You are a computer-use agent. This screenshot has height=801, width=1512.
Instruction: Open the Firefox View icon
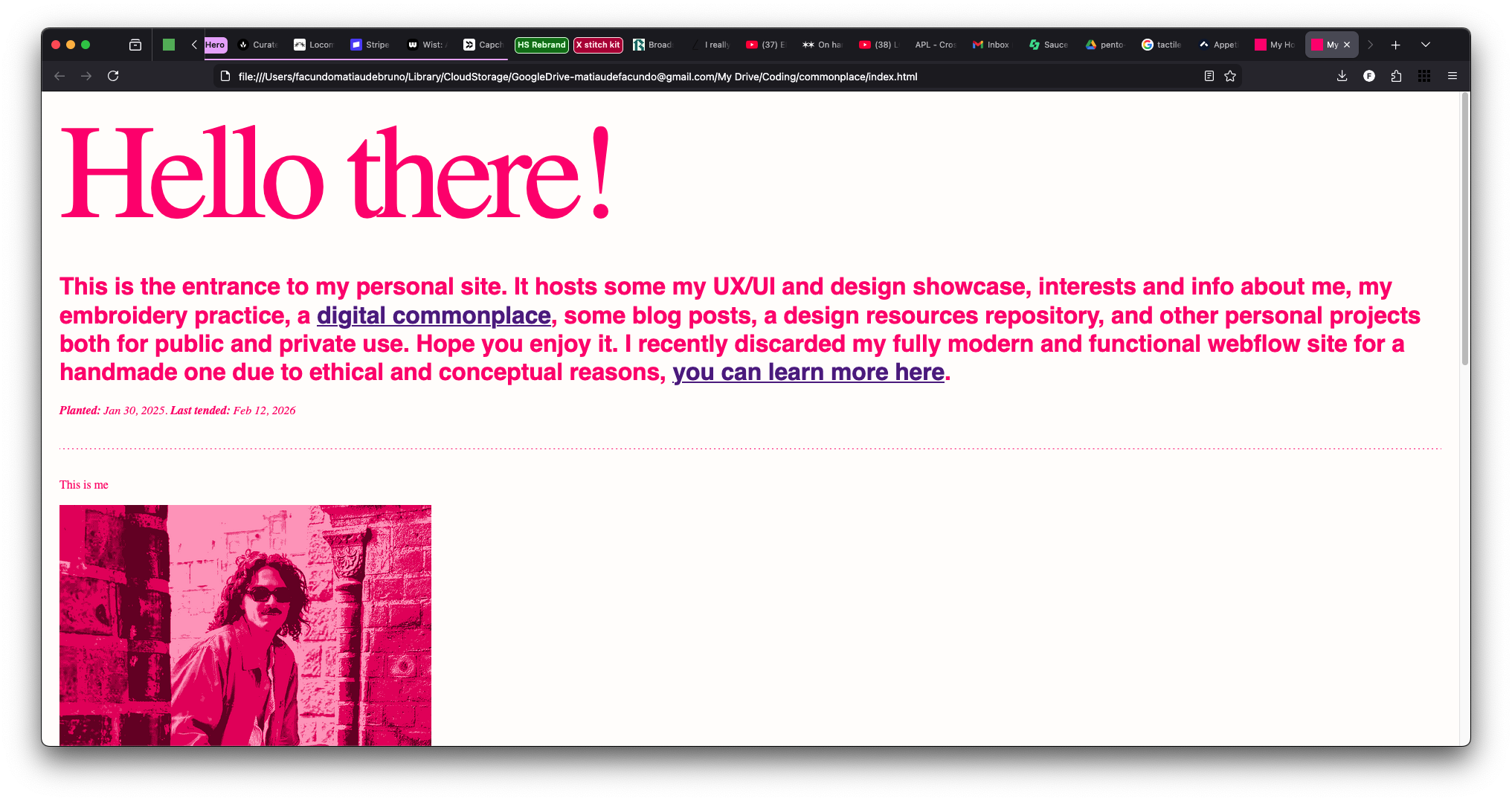click(135, 45)
